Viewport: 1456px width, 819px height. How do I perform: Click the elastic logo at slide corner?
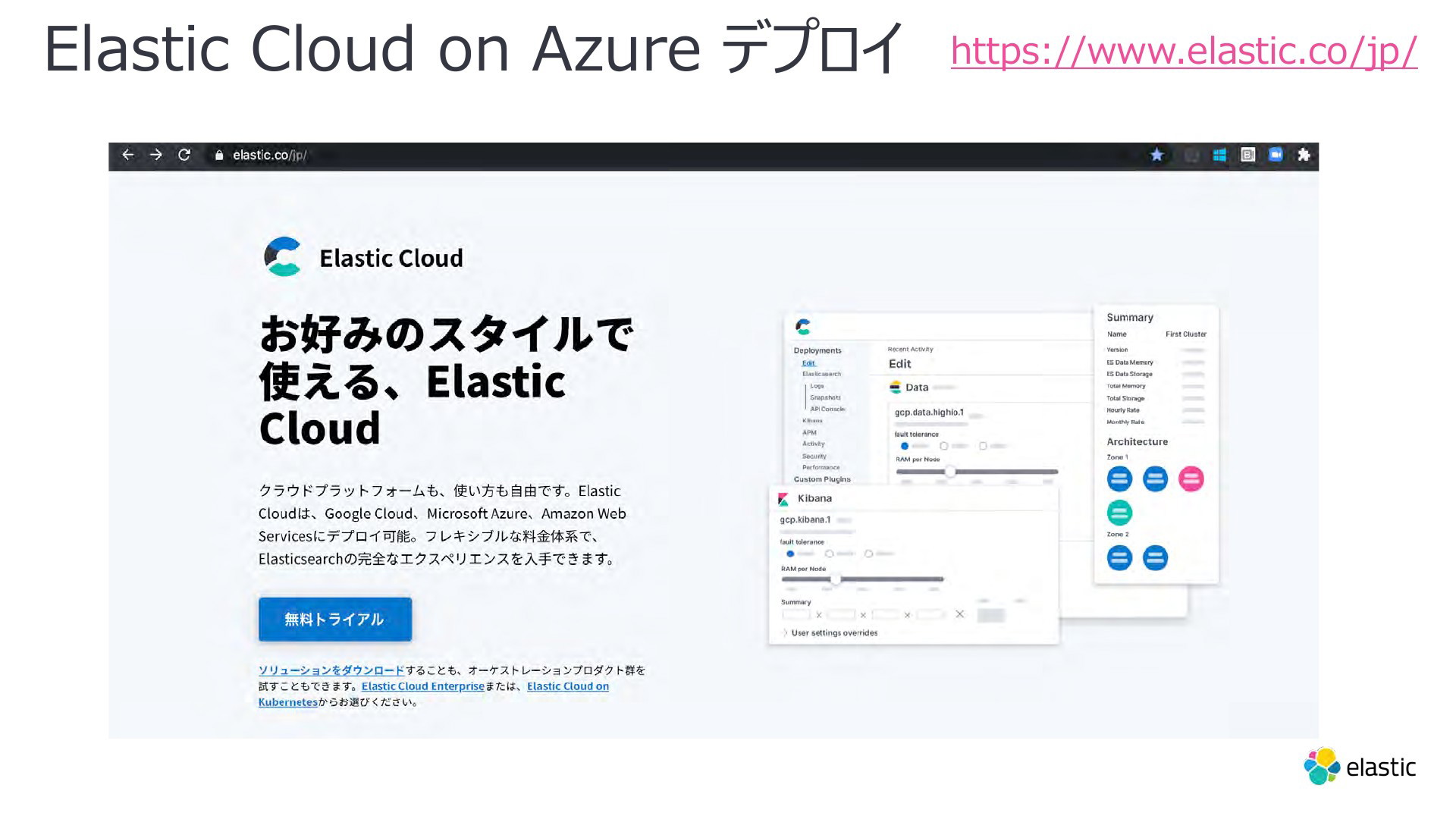1360,767
